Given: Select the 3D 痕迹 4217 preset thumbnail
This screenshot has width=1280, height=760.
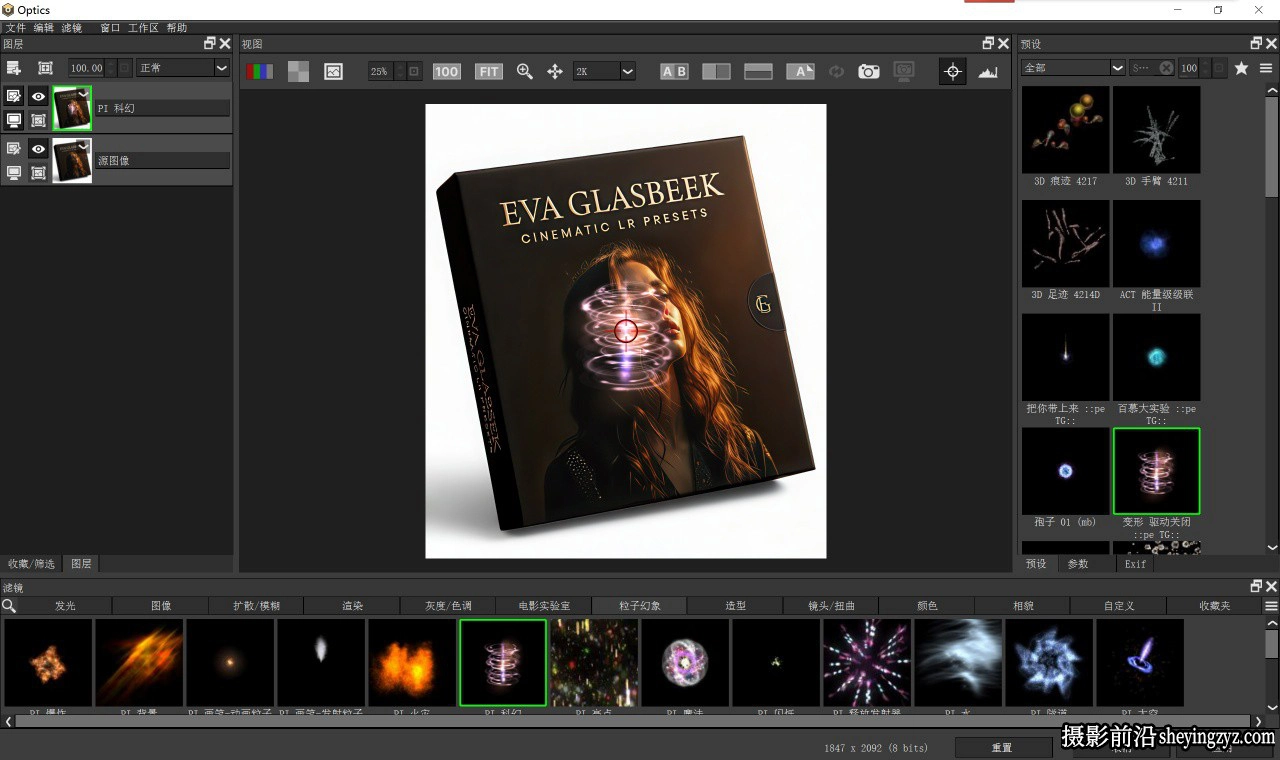Looking at the screenshot, I should pyautogui.click(x=1065, y=130).
